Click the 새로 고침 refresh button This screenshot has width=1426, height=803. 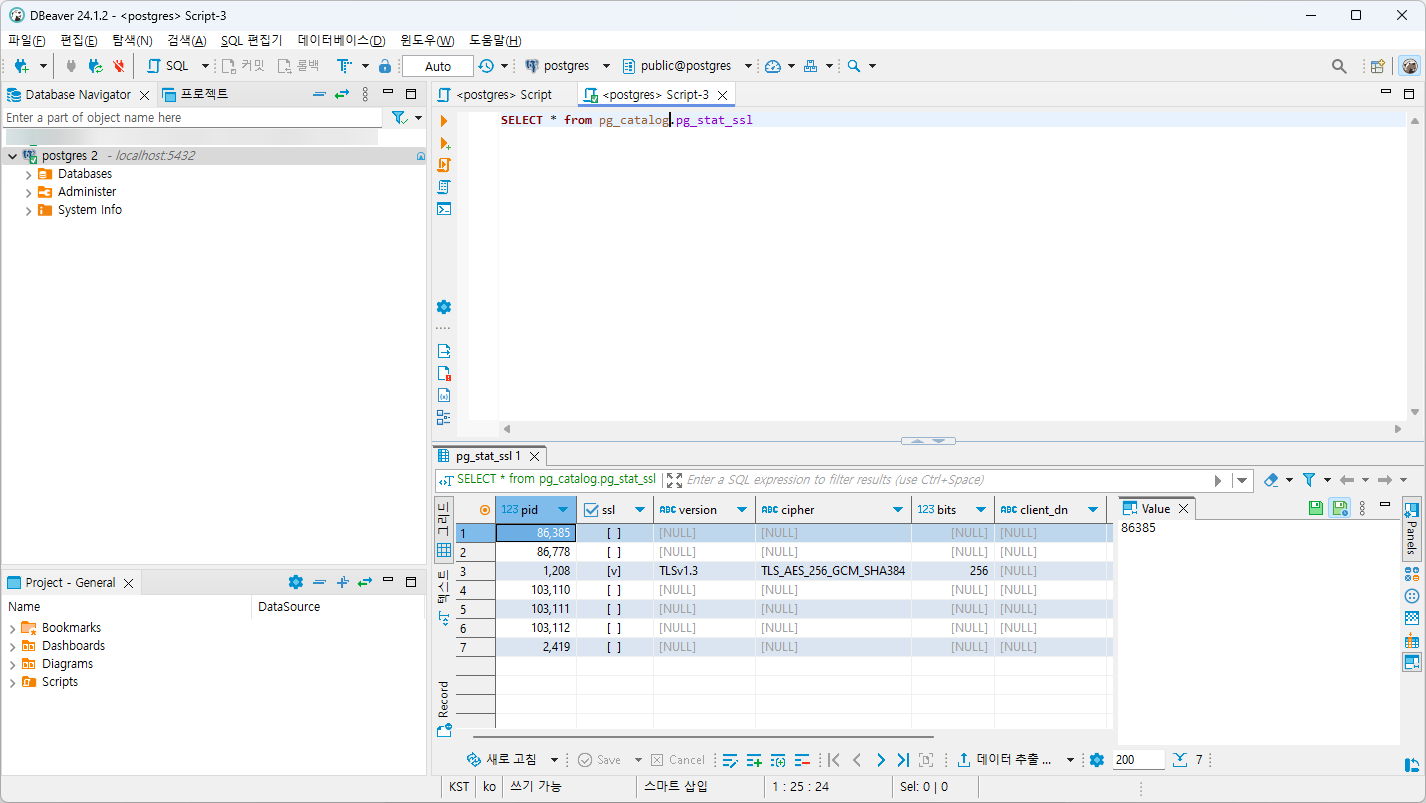pos(503,760)
